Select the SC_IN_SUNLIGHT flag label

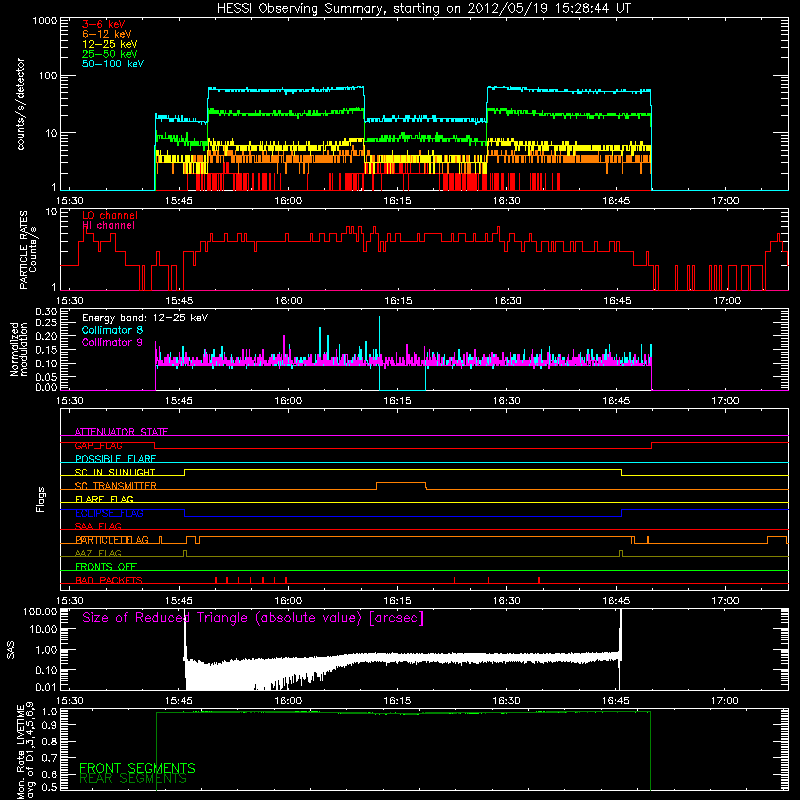pyautogui.click(x=115, y=472)
